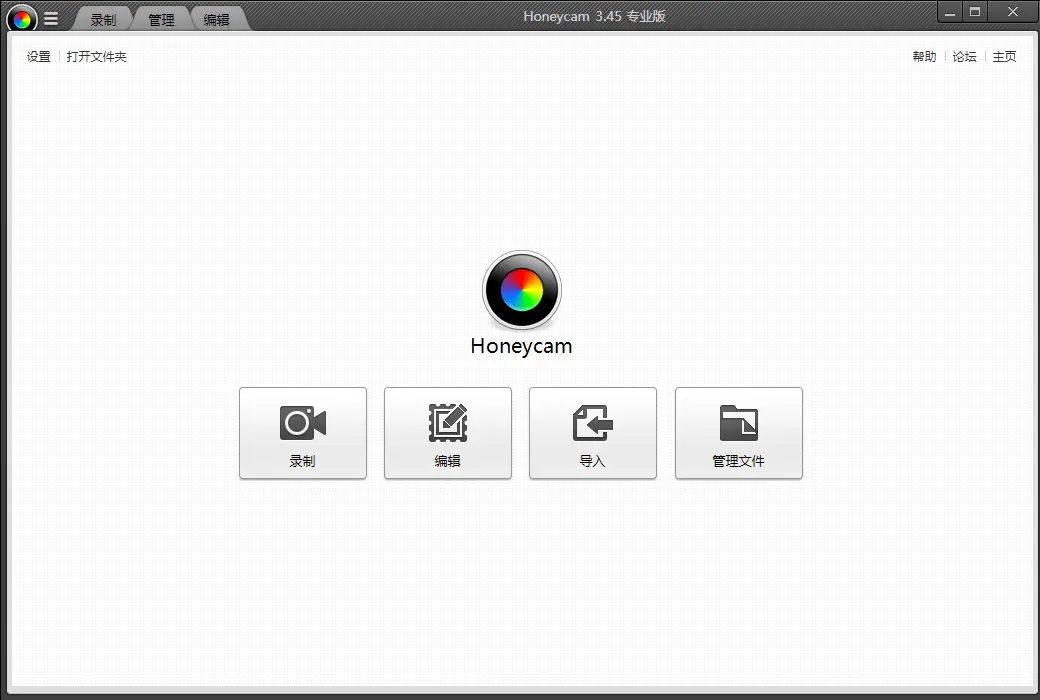Click the large 录制 camera button
Image resolution: width=1040 pixels, height=700 pixels.
point(302,433)
